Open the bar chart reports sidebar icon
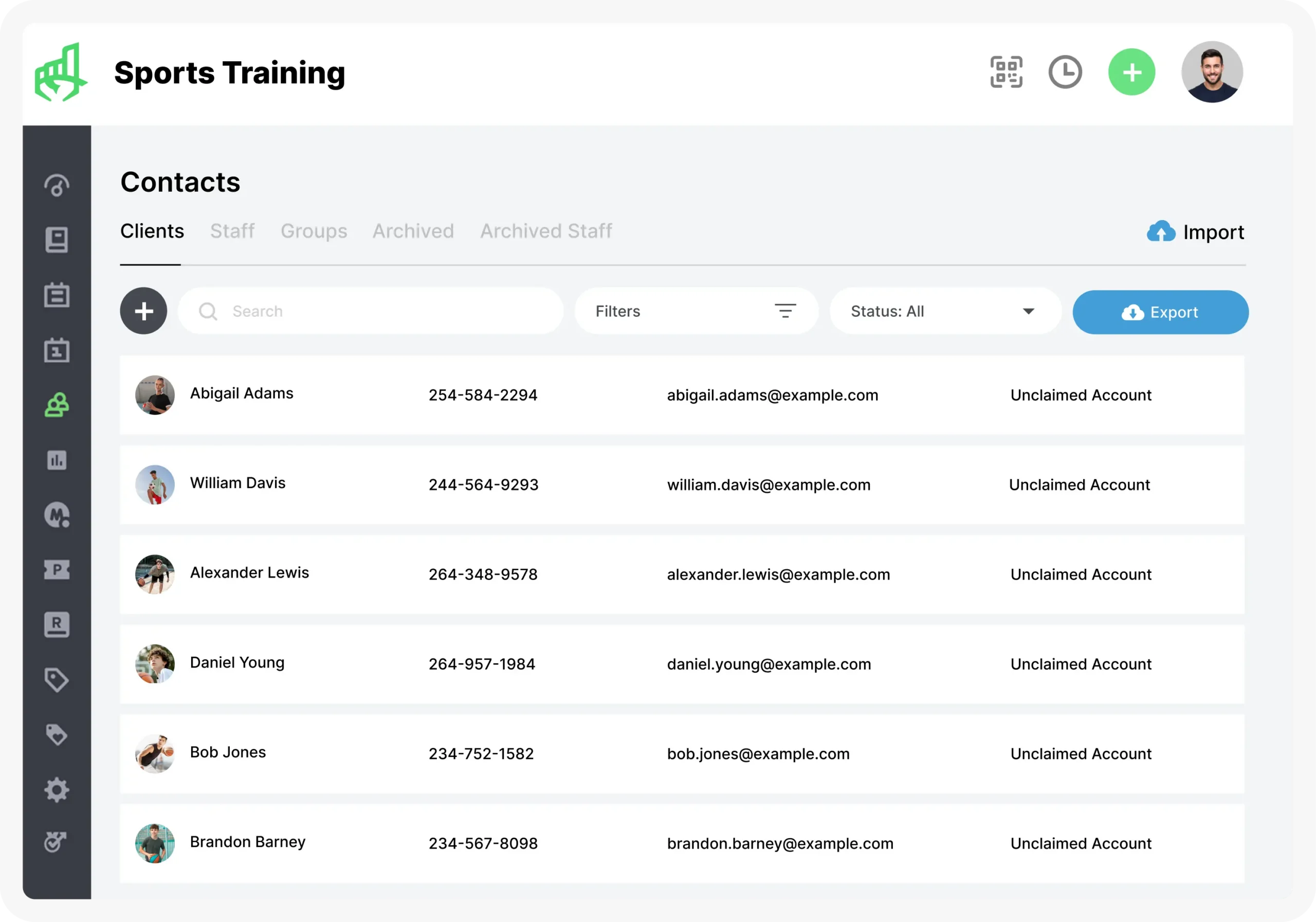The width and height of the screenshot is (1316, 922). coord(57,460)
